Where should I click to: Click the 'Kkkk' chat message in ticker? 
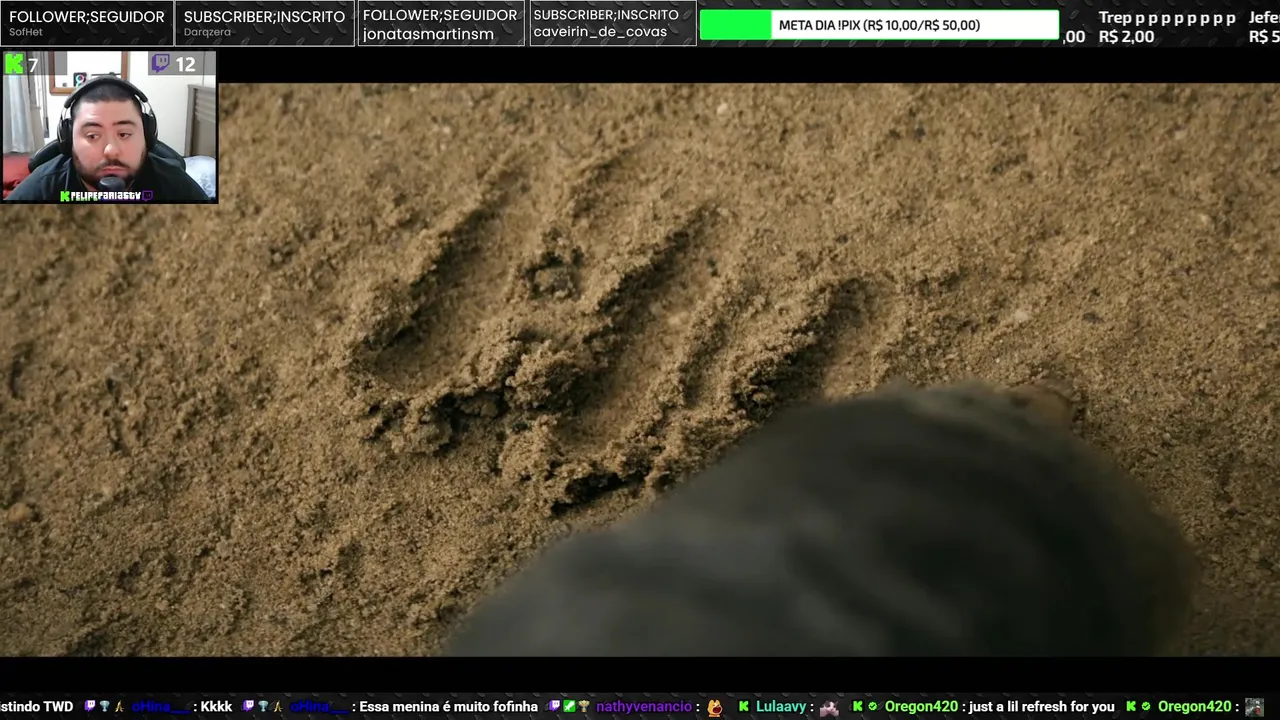[216, 707]
